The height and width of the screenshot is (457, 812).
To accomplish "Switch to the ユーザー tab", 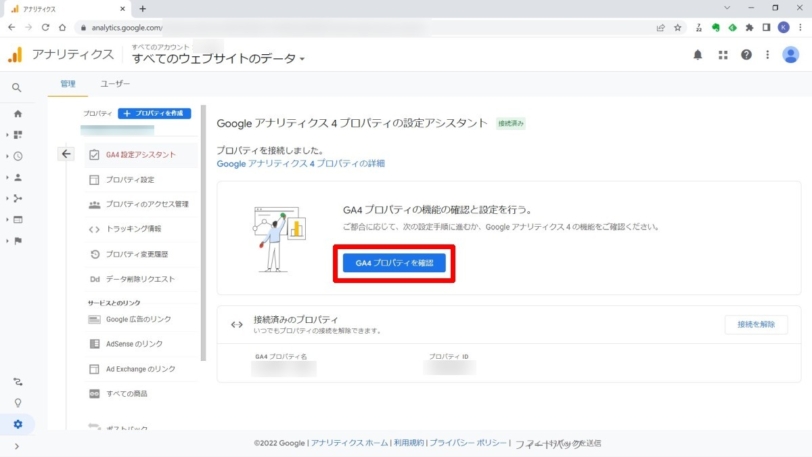I will (x=115, y=83).
